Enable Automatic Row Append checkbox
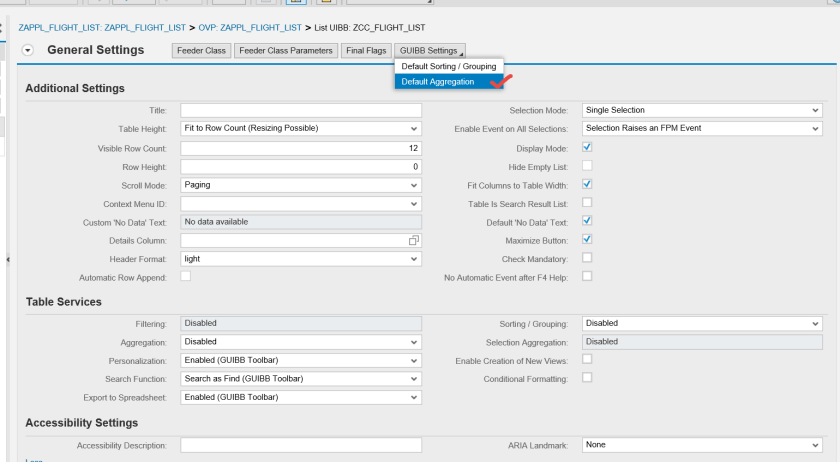This screenshot has height=462, width=840. [x=185, y=276]
